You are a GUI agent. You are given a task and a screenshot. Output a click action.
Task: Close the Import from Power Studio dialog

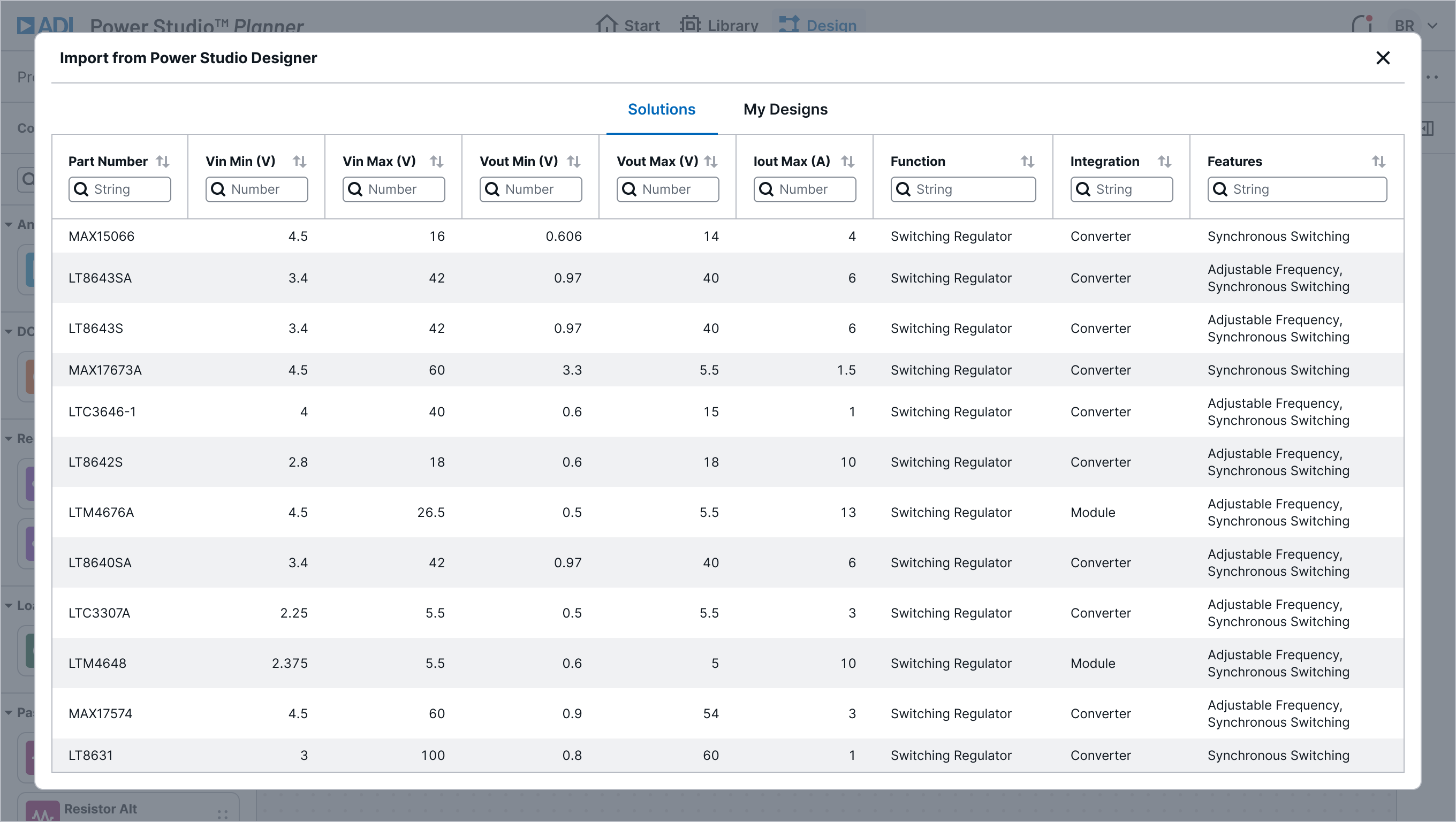tap(1383, 58)
